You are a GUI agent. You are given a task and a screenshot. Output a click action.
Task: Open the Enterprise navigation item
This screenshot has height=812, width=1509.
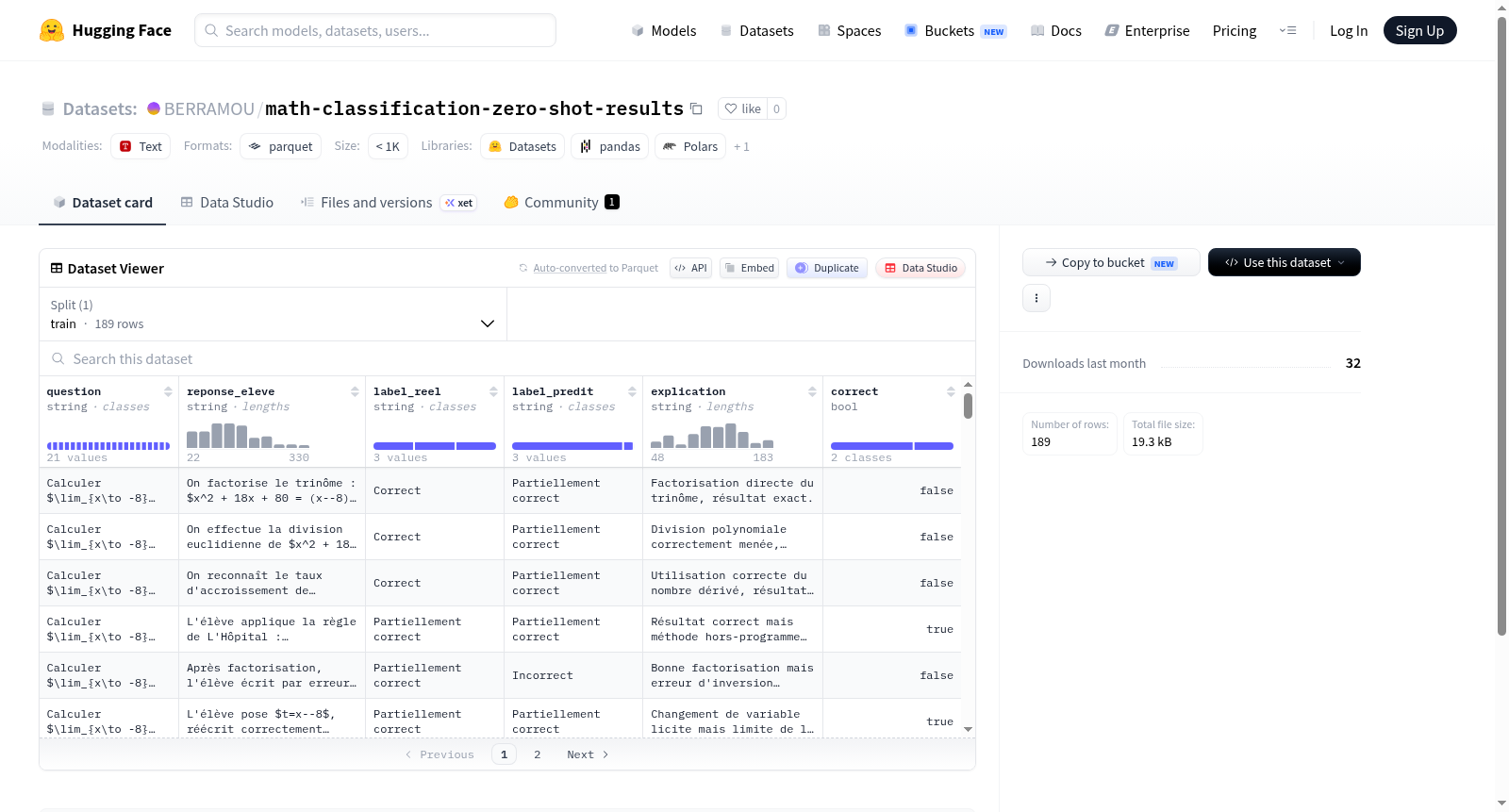tap(1147, 31)
